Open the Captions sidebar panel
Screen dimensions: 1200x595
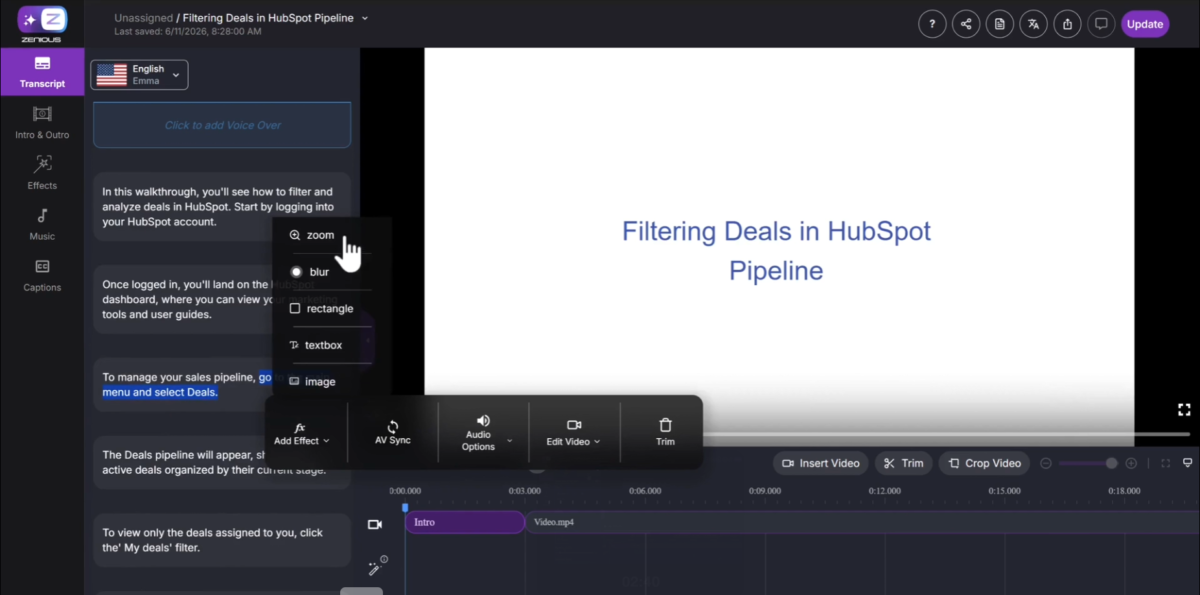pos(42,275)
